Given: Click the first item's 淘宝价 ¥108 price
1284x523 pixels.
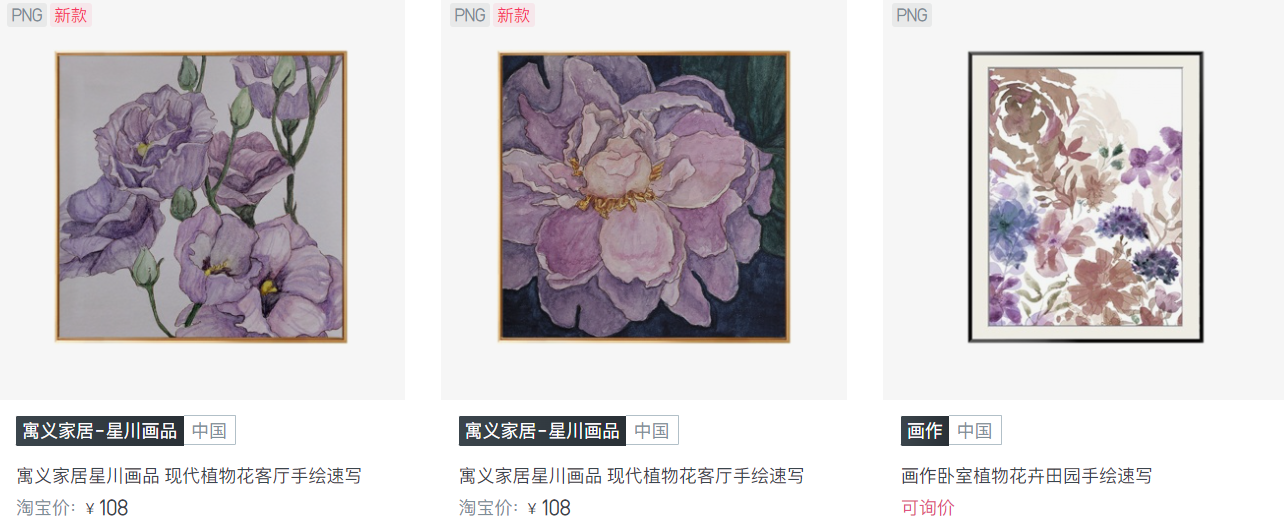Looking at the screenshot, I should click(72, 508).
